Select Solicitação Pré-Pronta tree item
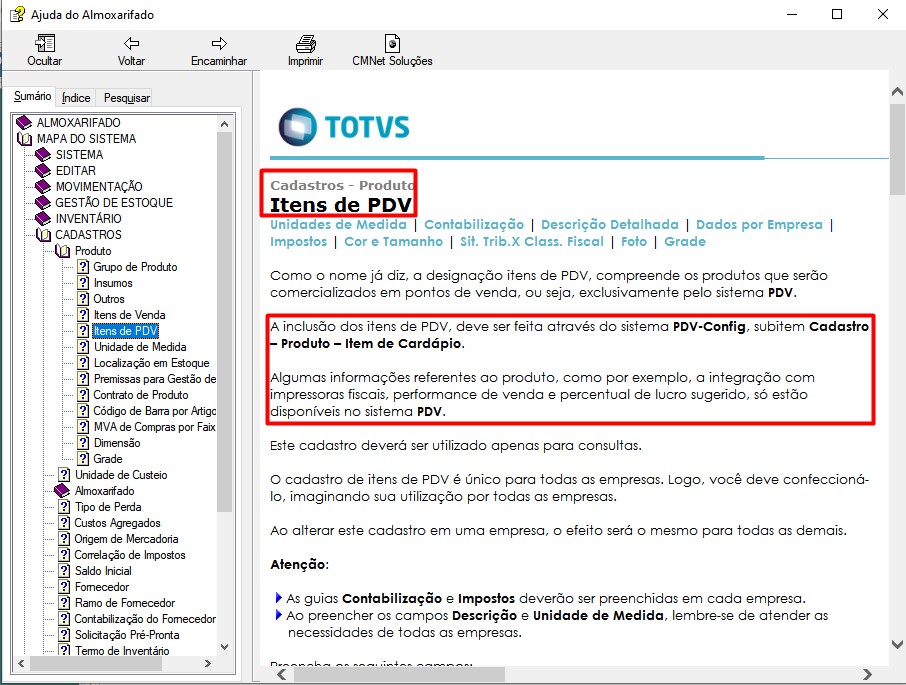The image size is (906, 685). [x=127, y=635]
